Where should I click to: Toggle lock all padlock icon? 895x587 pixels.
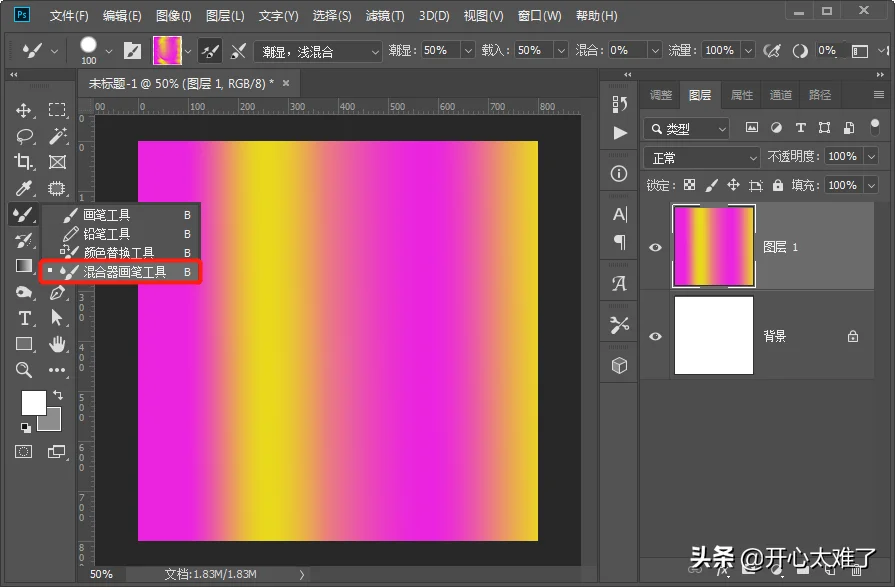[x=777, y=185]
